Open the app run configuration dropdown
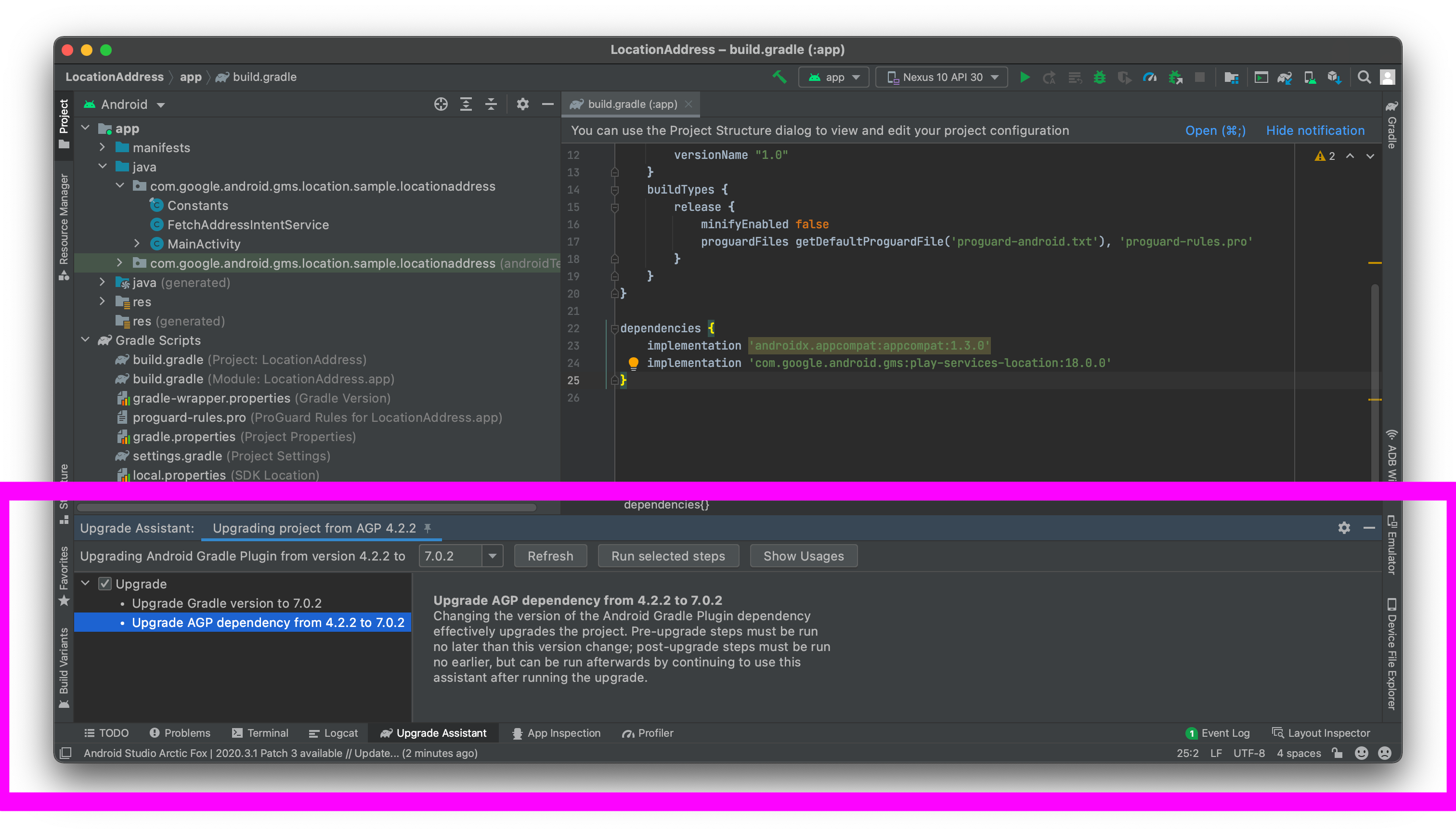 (834, 77)
